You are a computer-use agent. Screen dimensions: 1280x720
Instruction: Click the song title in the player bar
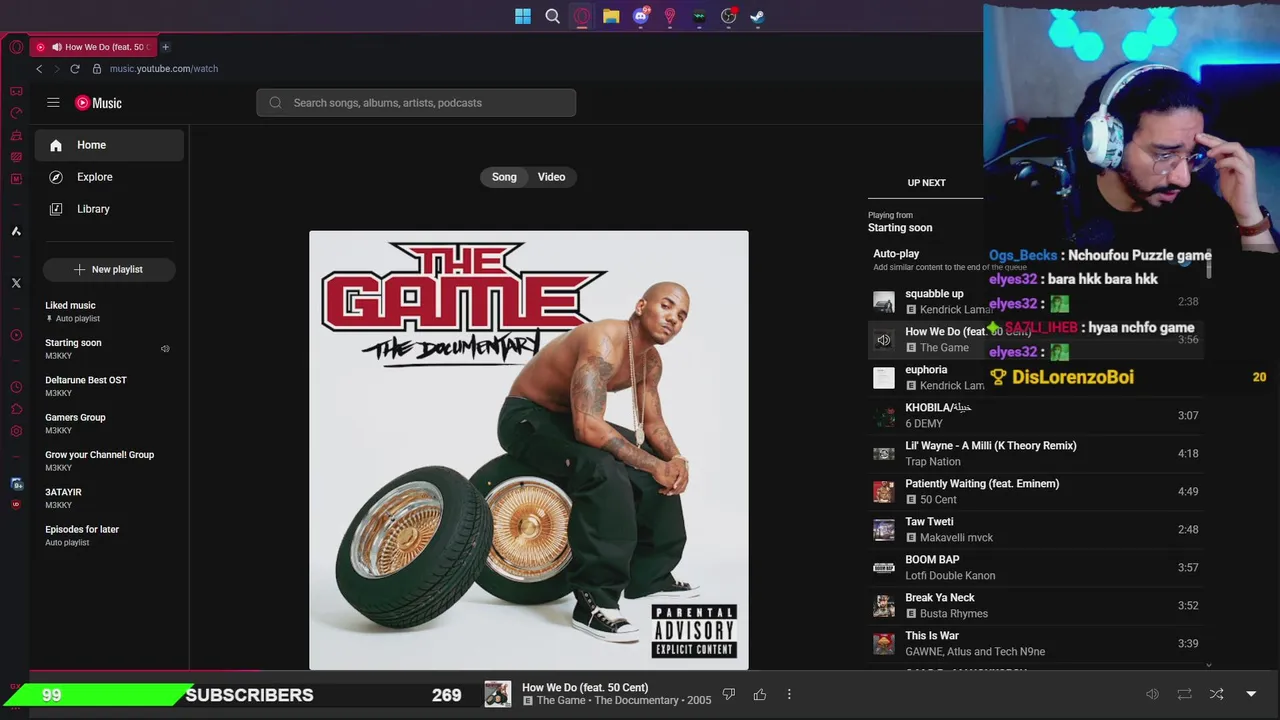pyautogui.click(x=585, y=687)
